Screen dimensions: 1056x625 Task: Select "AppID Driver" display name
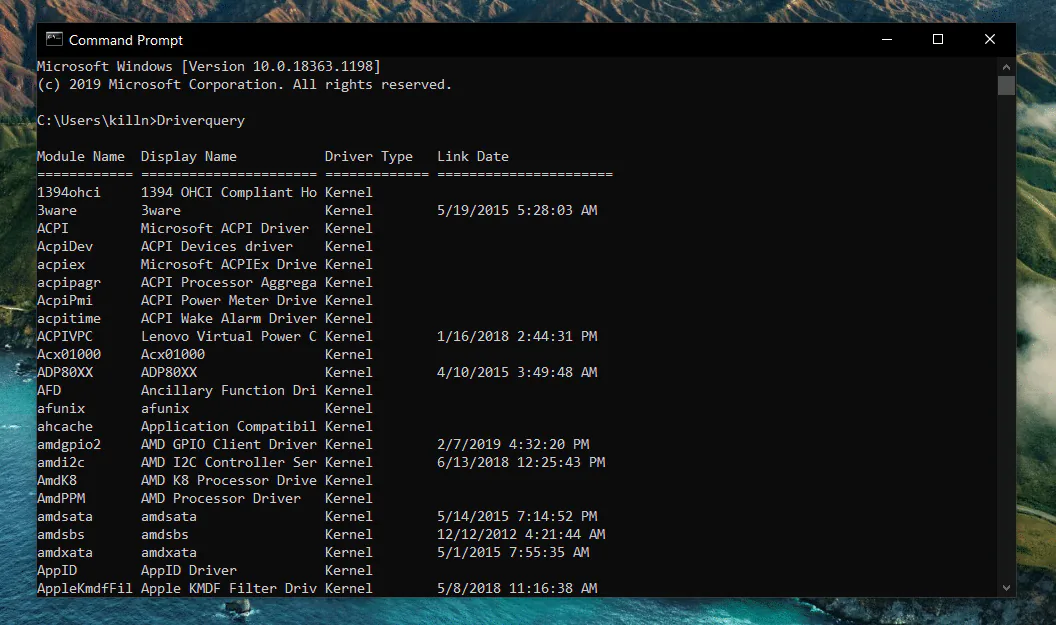189,570
